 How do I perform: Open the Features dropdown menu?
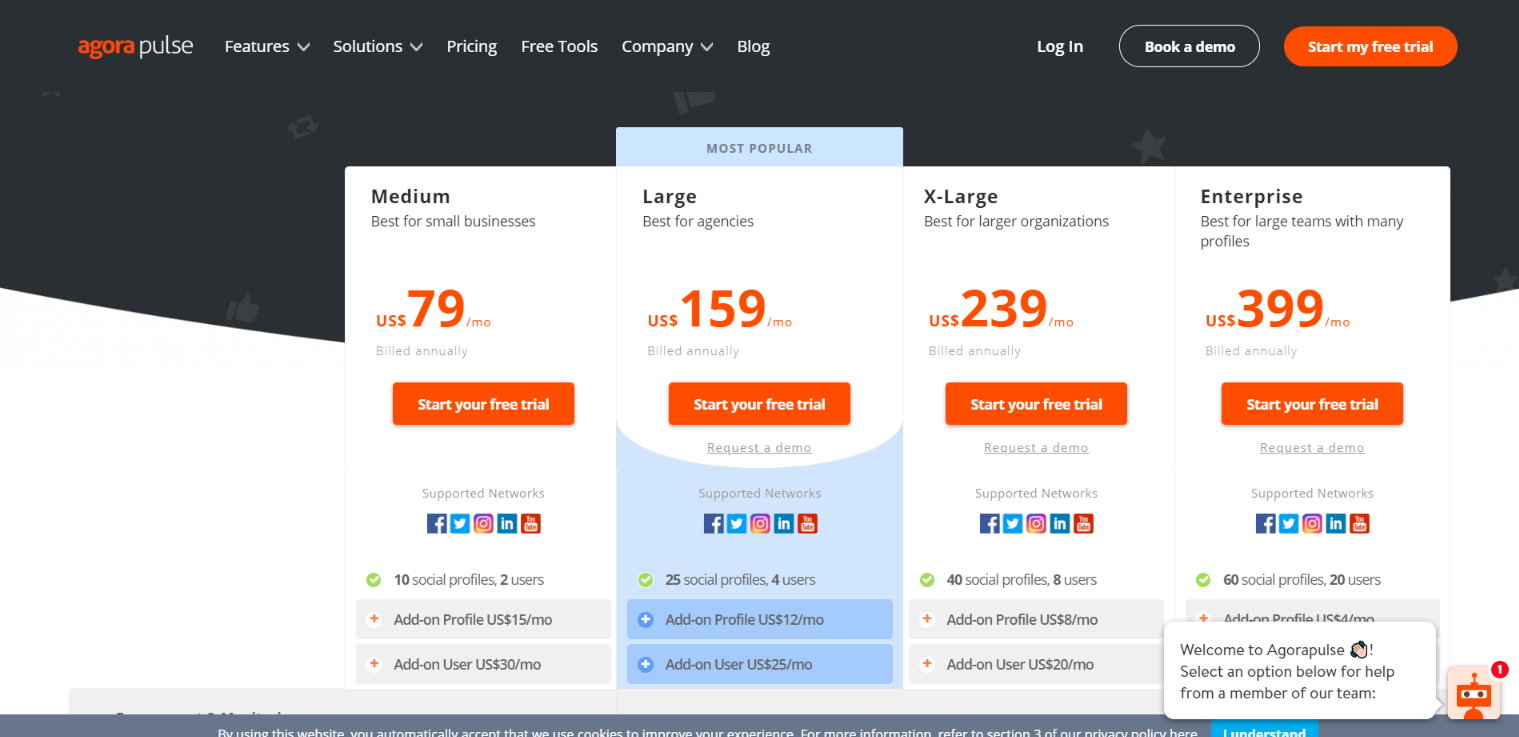point(267,46)
